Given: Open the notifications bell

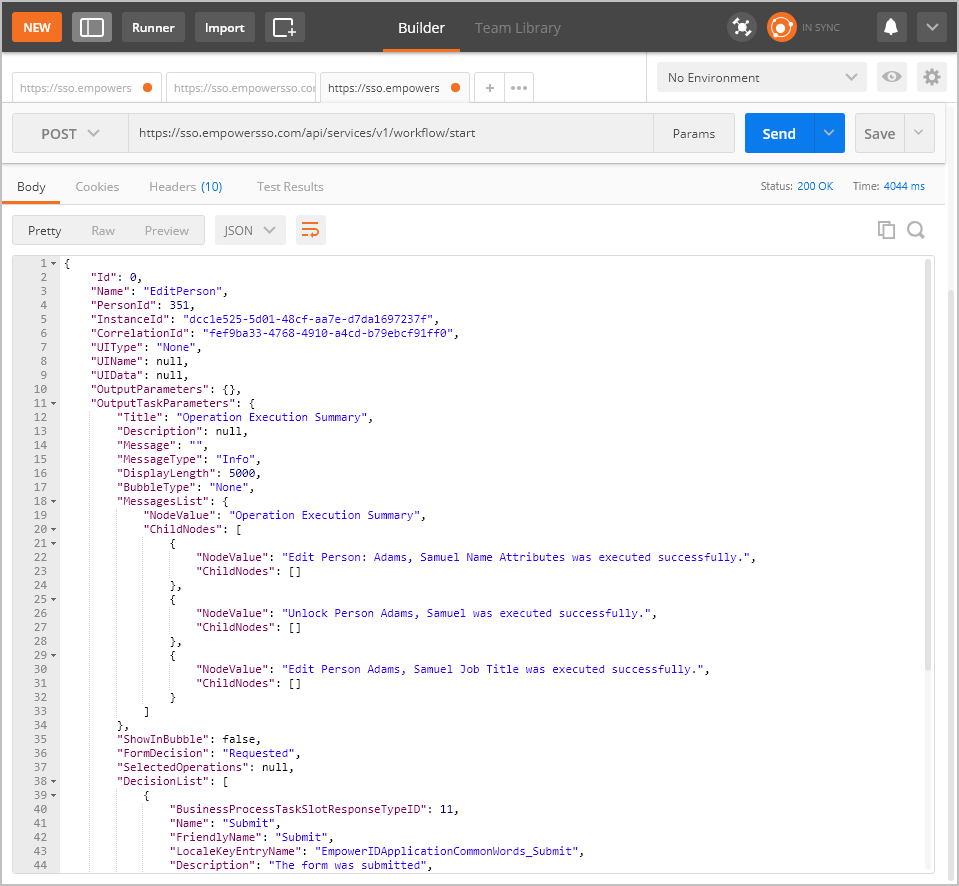Looking at the screenshot, I should click(x=891, y=27).
